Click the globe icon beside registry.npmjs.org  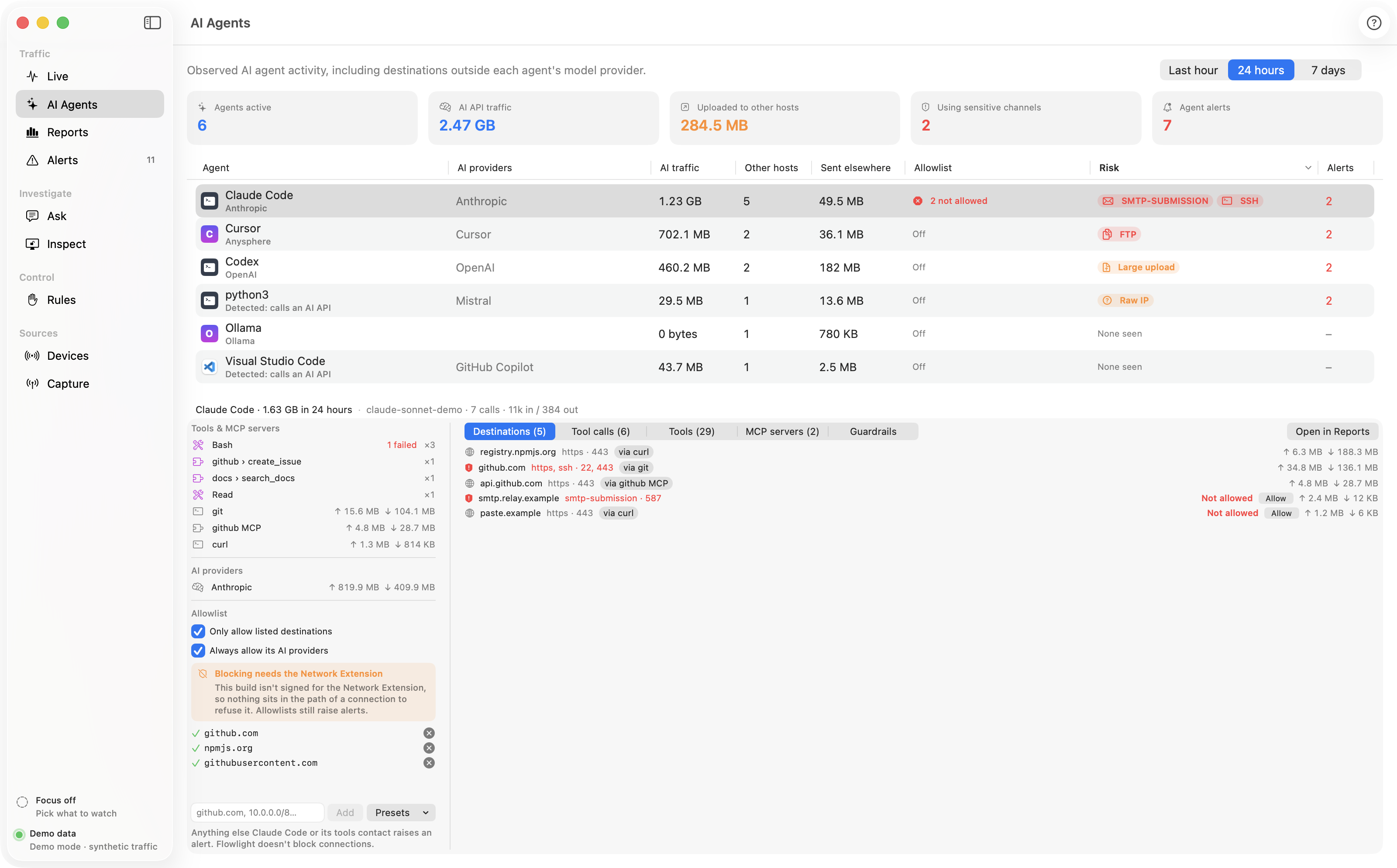coord(469,452)
